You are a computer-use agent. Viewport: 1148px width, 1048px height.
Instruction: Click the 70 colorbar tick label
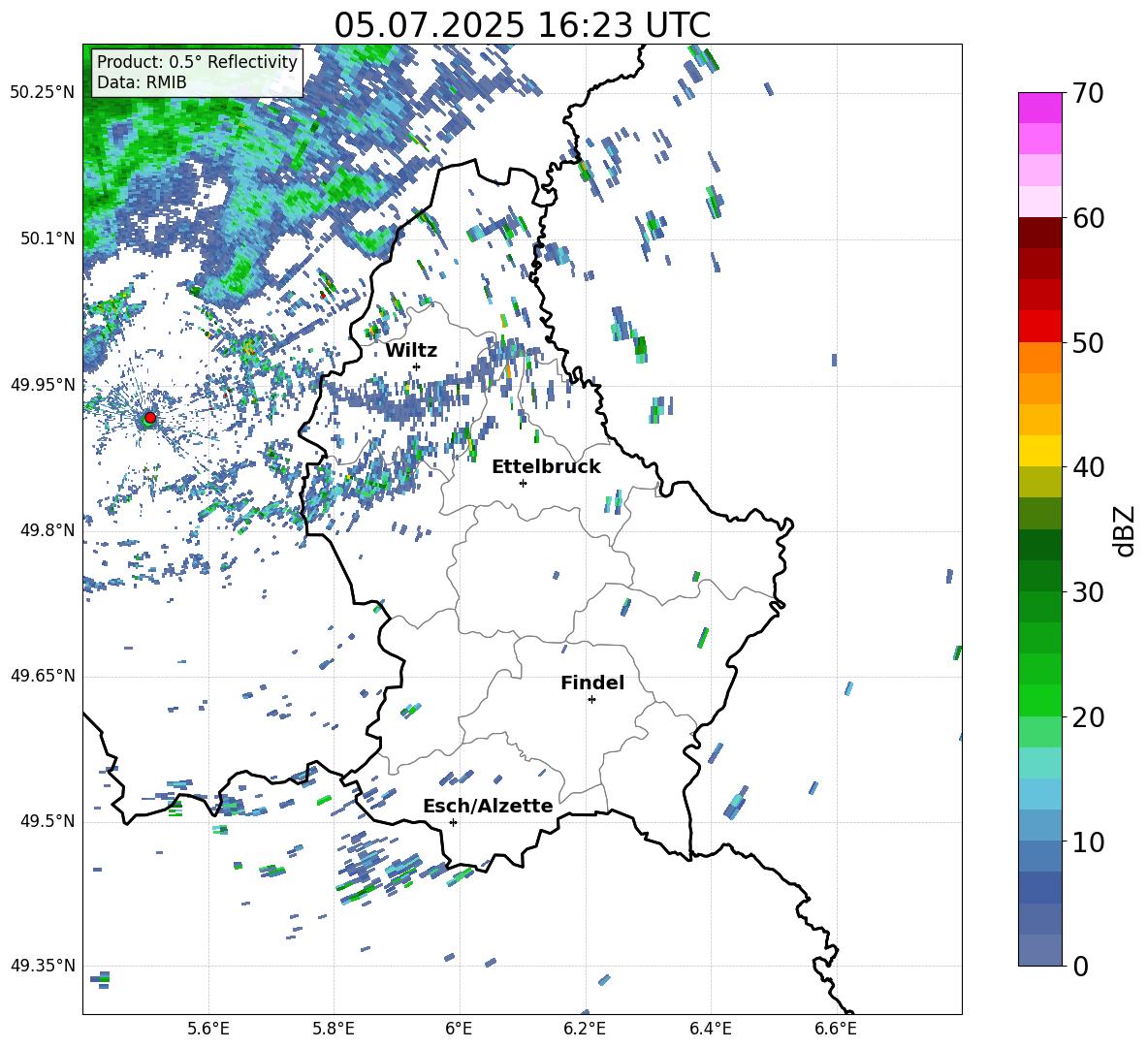point(1088,94)
